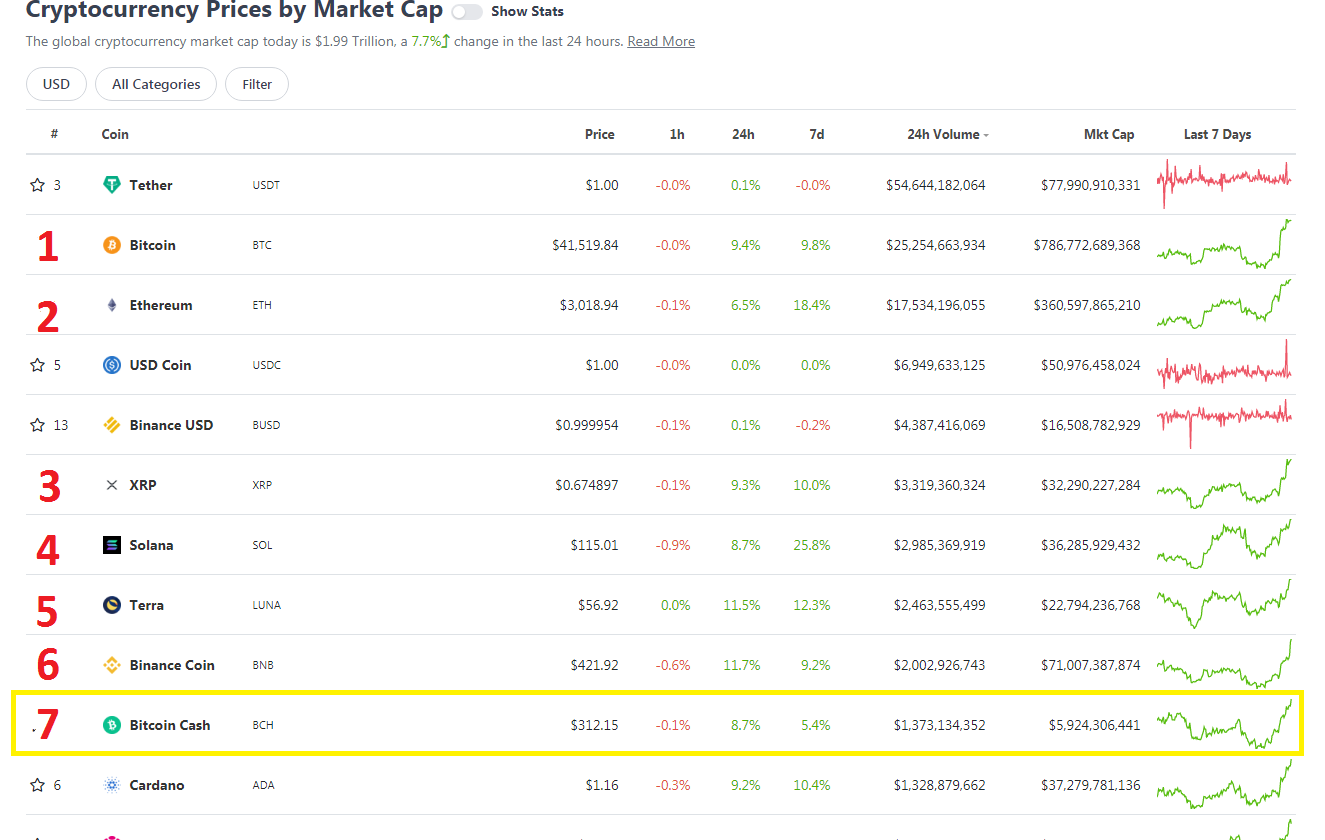Sort the table by 24h change
The width and height of the screenshot is (1325, 840).
tap(743, 134)
